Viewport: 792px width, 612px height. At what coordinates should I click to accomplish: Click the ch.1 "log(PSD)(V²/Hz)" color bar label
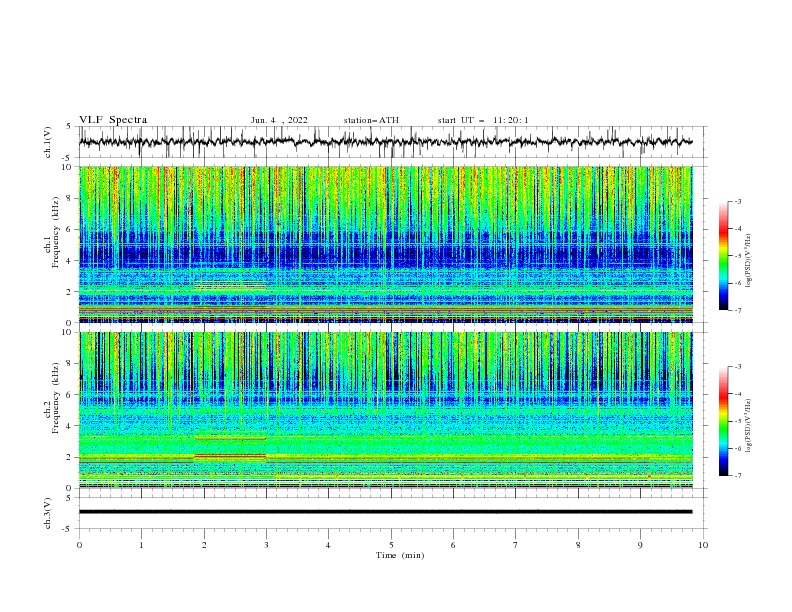tap(749, 261)
